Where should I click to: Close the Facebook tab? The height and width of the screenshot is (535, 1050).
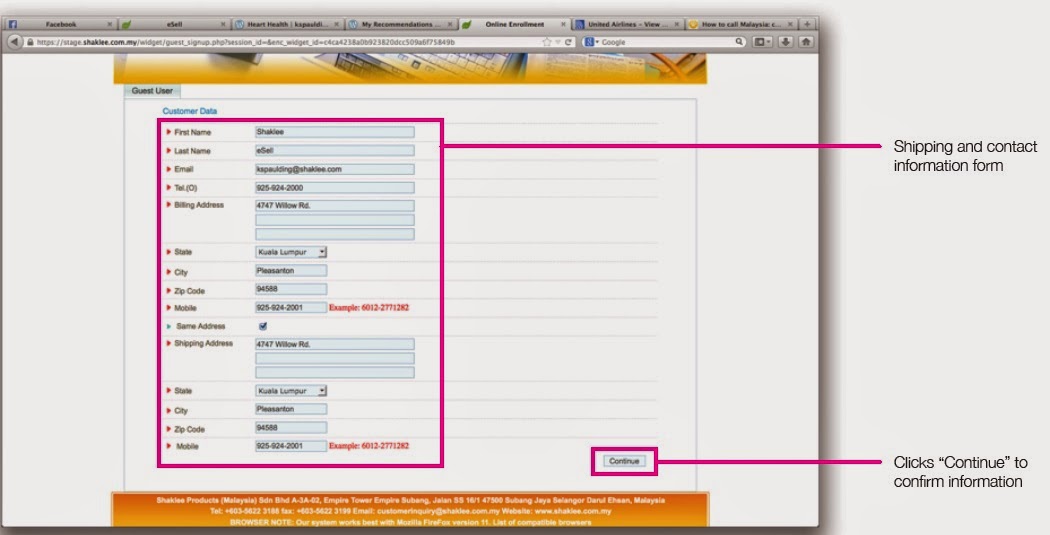(109, 24)
